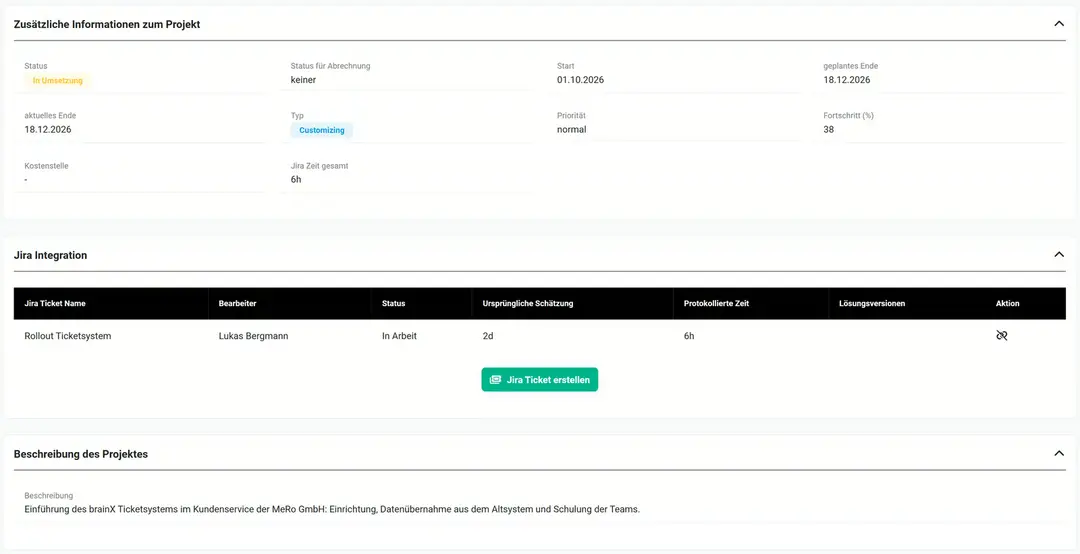The image size is (1080, 554).
Task: Click the In Umsetzung status badge
Action: point(58,81)
